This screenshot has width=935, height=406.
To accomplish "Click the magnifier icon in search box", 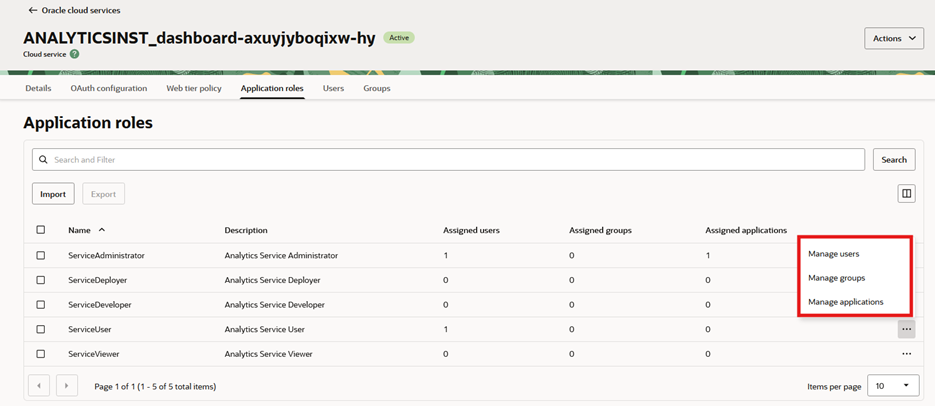I will (x=43, y=160).
